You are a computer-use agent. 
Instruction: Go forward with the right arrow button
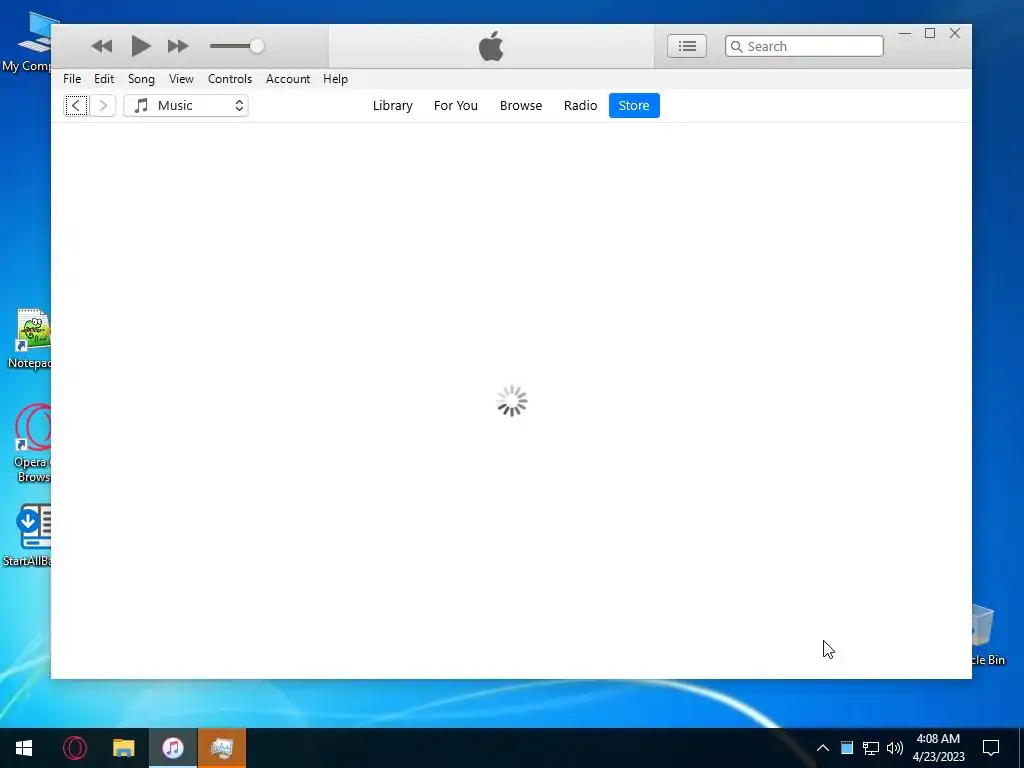point(103,105)
